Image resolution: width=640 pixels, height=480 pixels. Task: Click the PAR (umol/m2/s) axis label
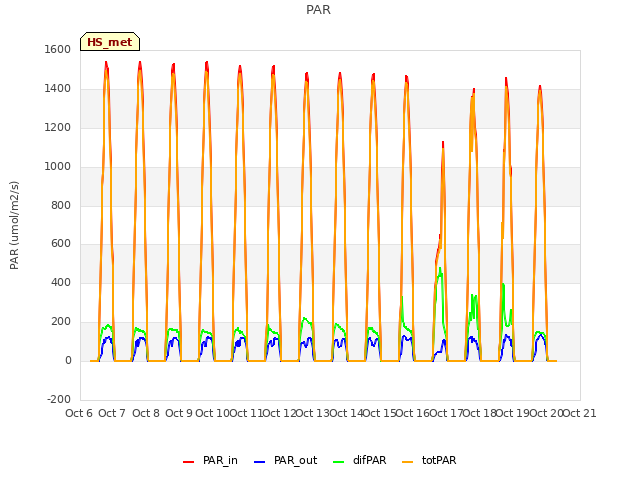click(14, 225)
